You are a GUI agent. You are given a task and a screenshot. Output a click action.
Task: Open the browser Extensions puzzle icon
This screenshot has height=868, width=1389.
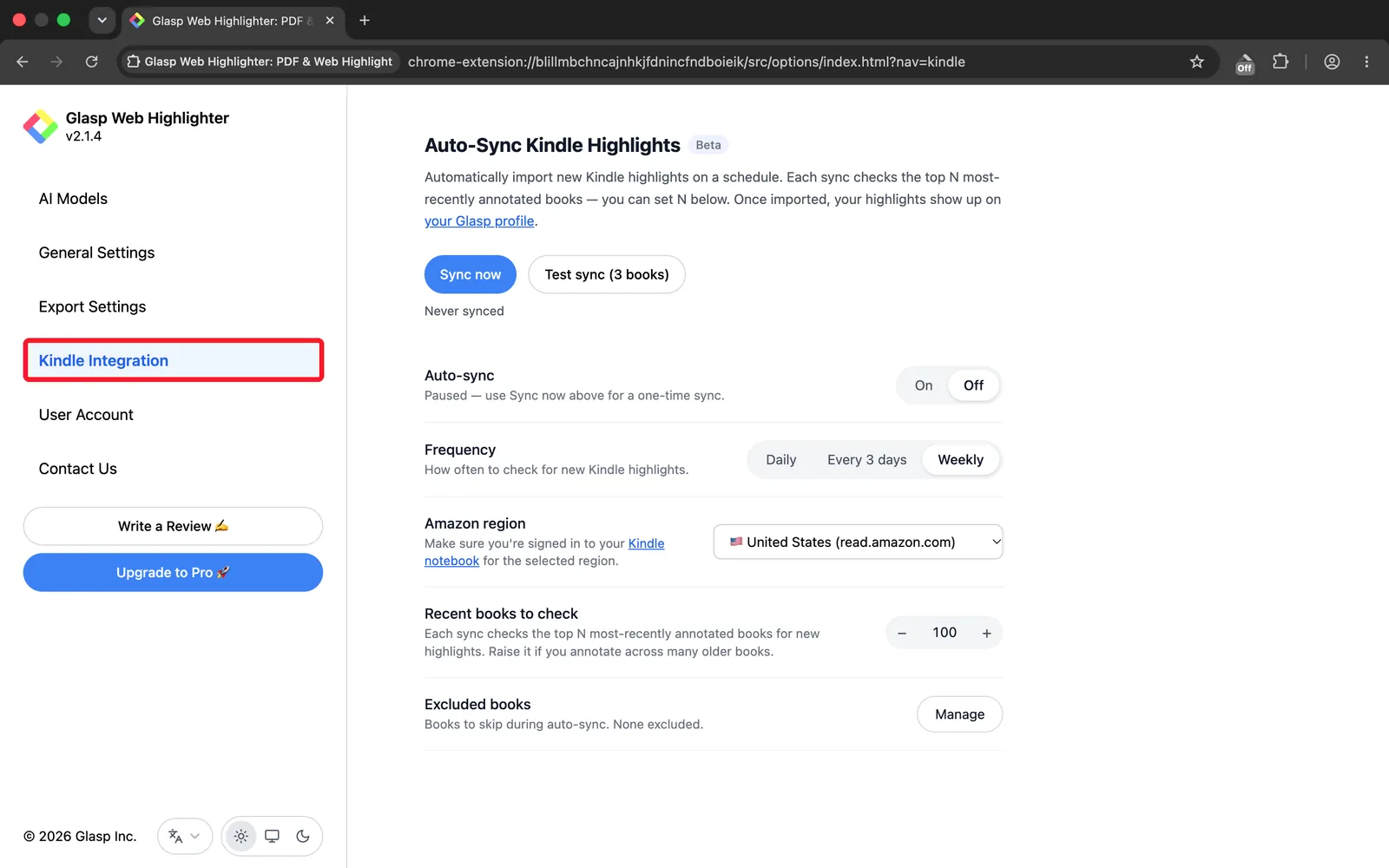click(x=1280, y=62)
